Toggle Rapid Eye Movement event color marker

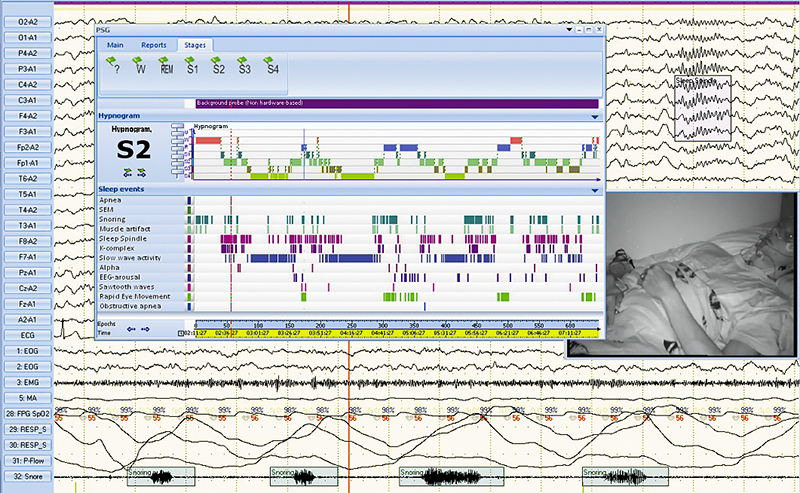tap(189, 296)
